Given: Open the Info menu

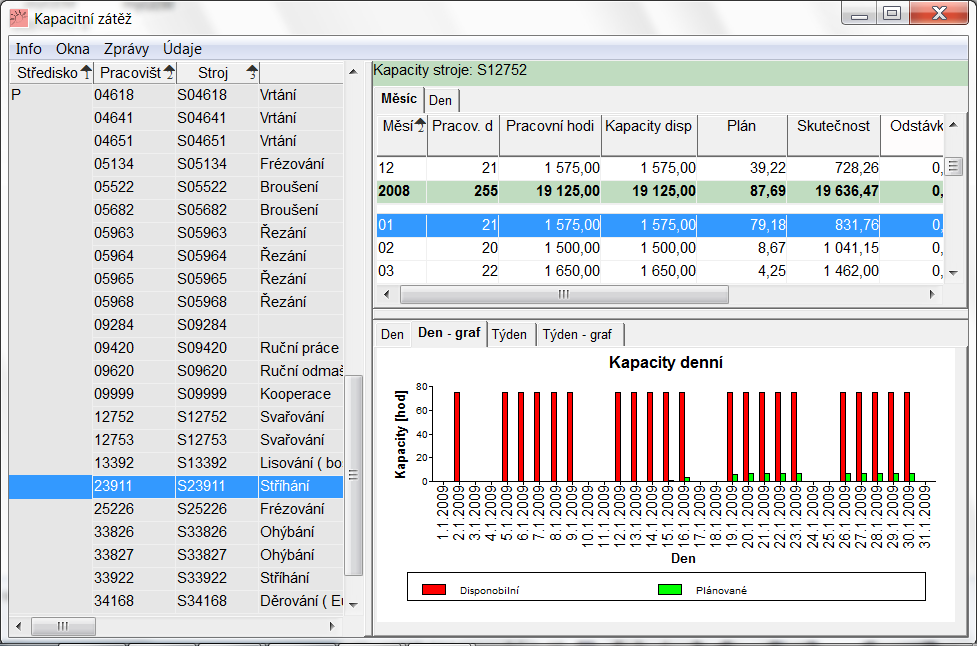Looking at the screenshot, I should (29, 49).
